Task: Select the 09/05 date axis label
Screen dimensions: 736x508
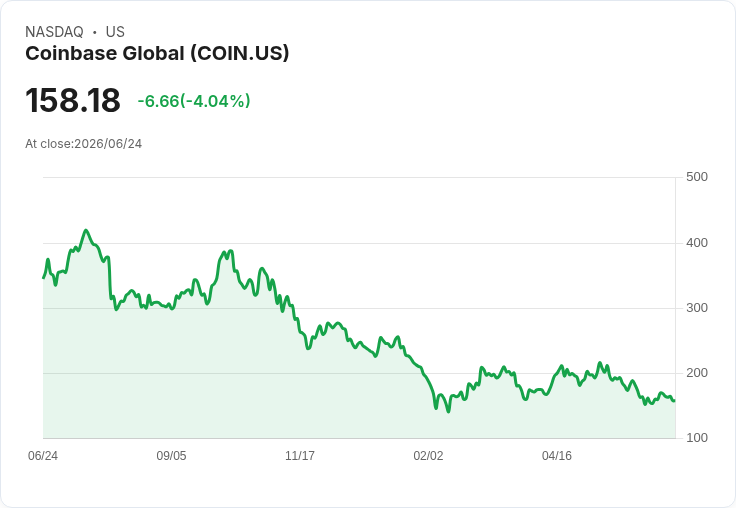Action: coord(171,455)
